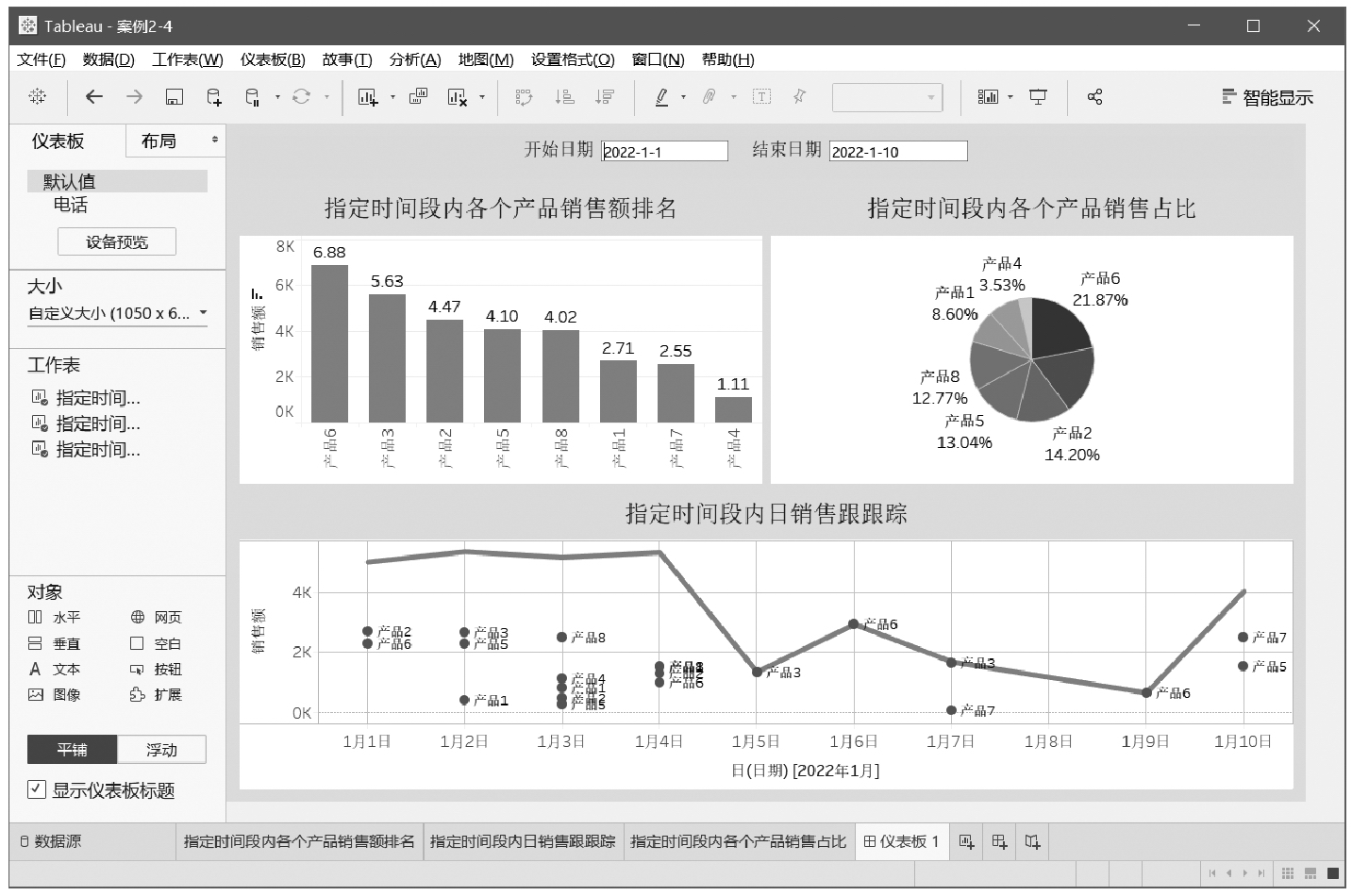Image resolution: width=1352 pixels, height=896 pixels.
Task: Select the highlight pen tool
Action: tap(662, 96)
